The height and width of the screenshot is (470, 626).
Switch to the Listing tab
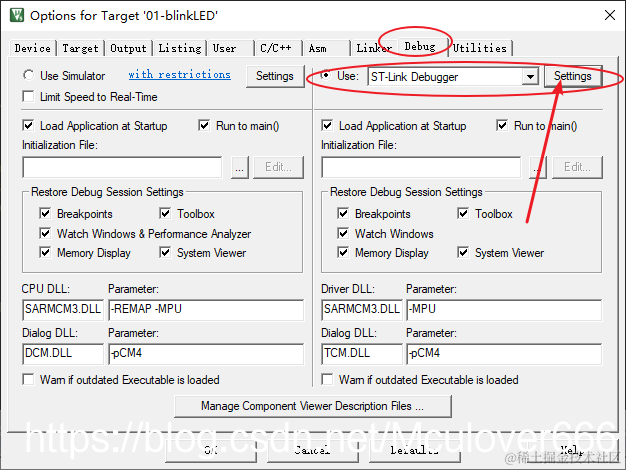[x=180, y=48]
